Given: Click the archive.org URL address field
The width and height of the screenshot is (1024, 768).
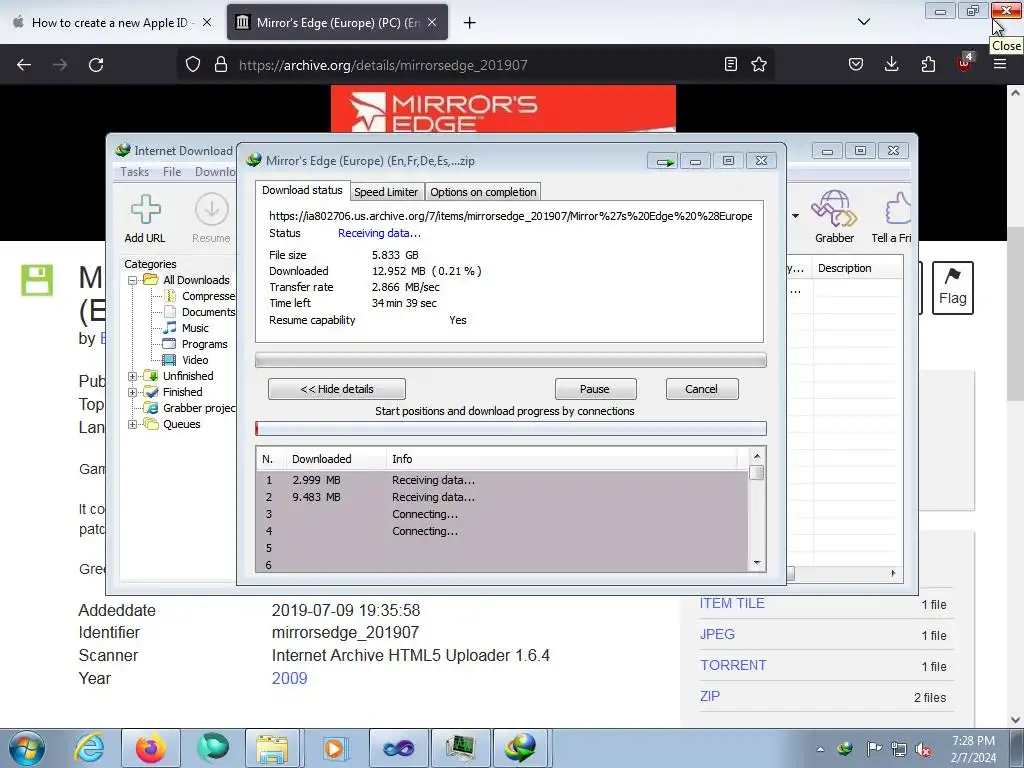Looking at the screenshot, I should point(475,65).
